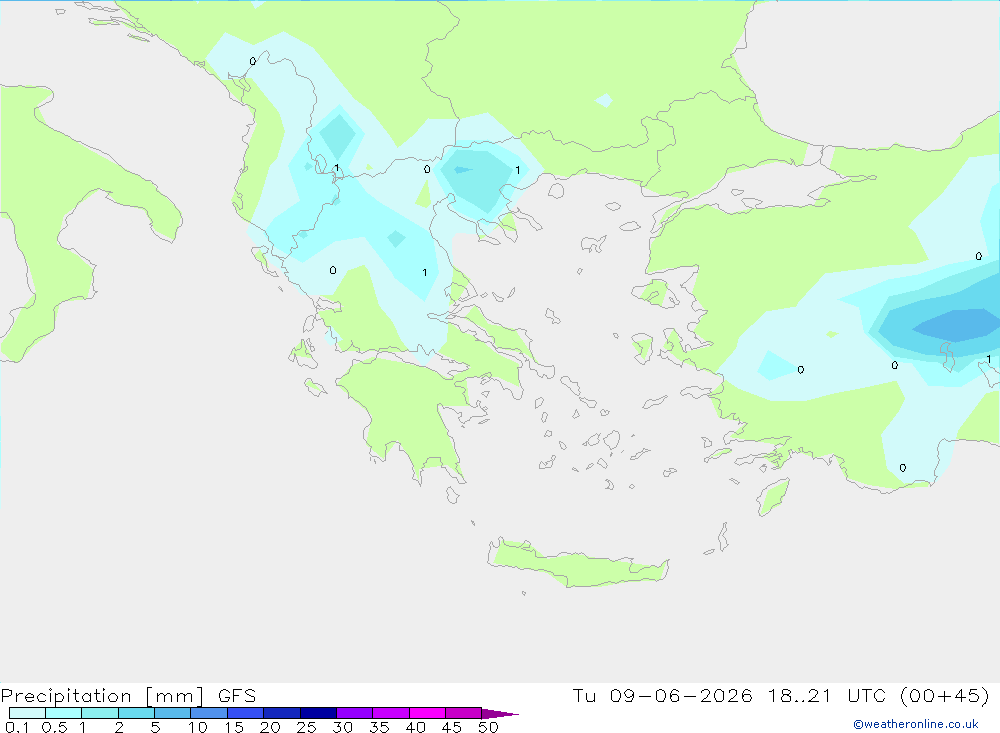Screen dimensions: 1000x733
Task: Click the '18..21 UTC' time range text
Action: 827,695
